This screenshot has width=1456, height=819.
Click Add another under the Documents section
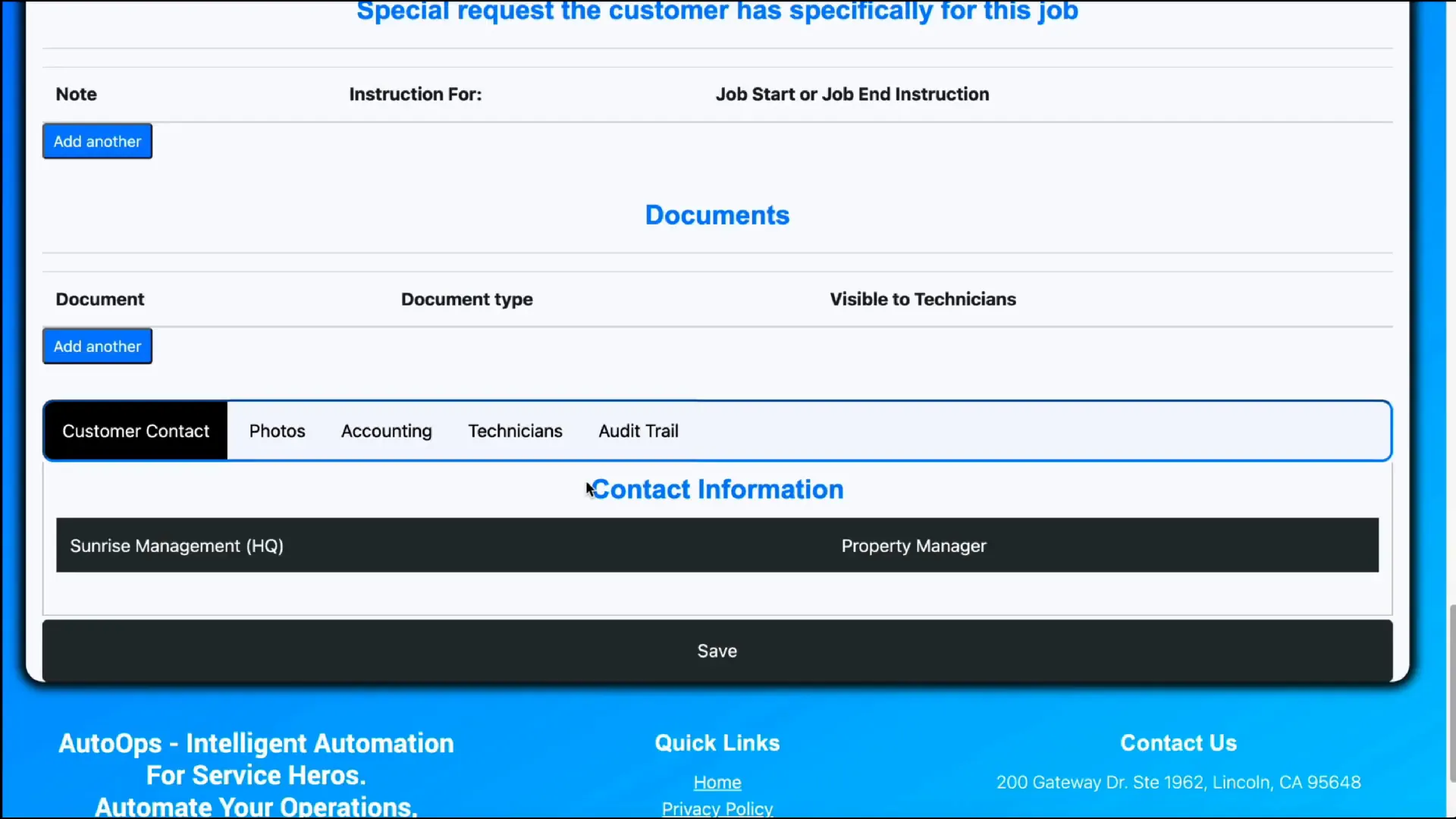[97, 346]
